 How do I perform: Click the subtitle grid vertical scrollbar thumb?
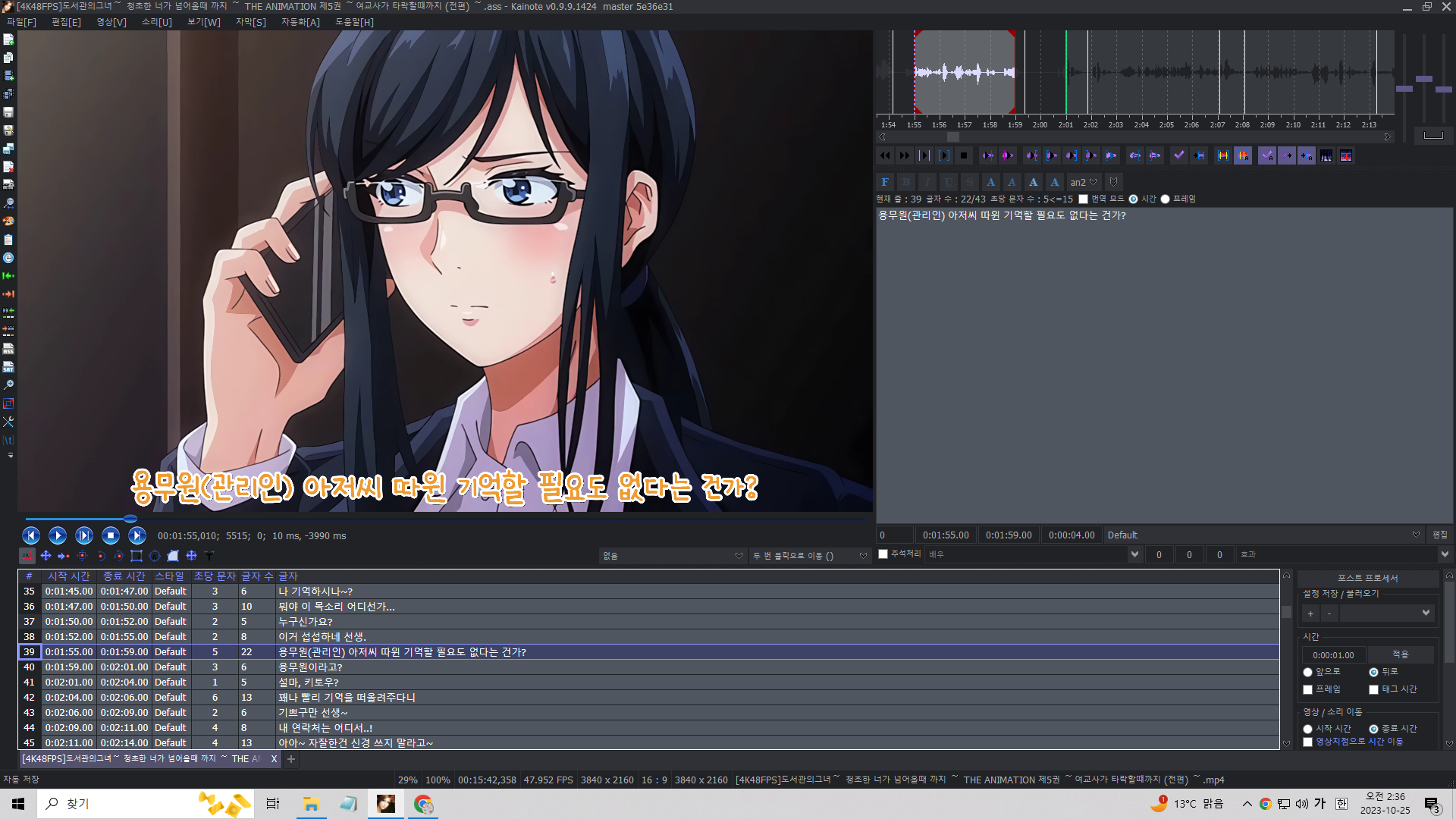pyautogui.click(x=1286, y=612)
